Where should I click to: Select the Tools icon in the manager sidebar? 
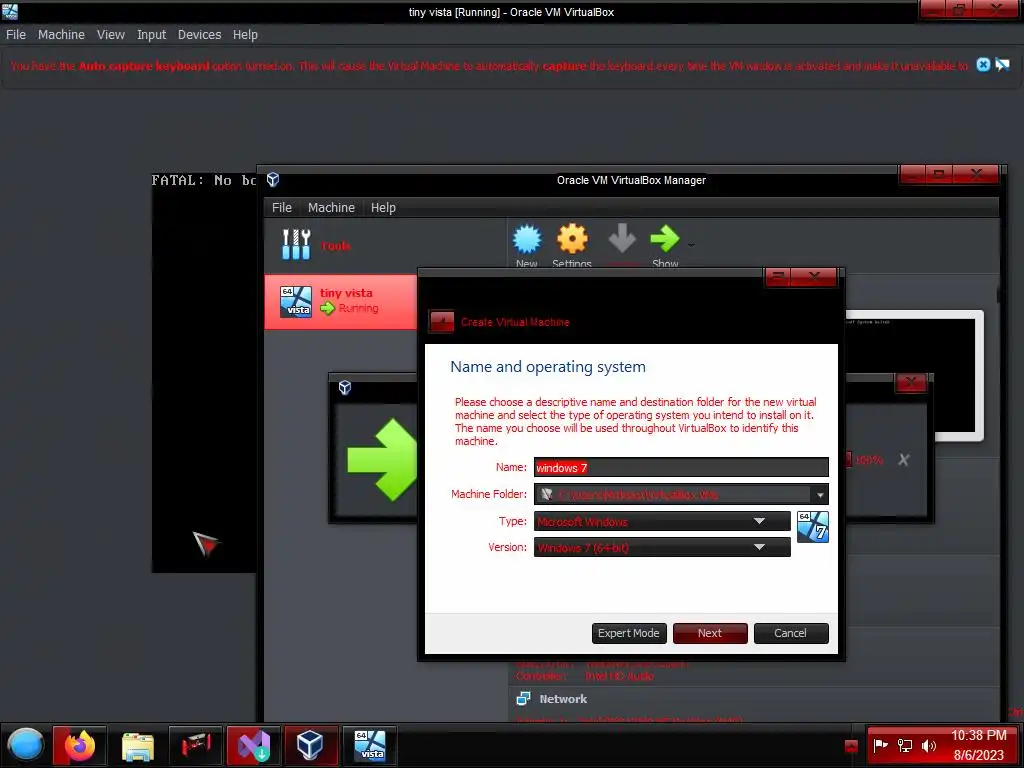pos(296,245)
